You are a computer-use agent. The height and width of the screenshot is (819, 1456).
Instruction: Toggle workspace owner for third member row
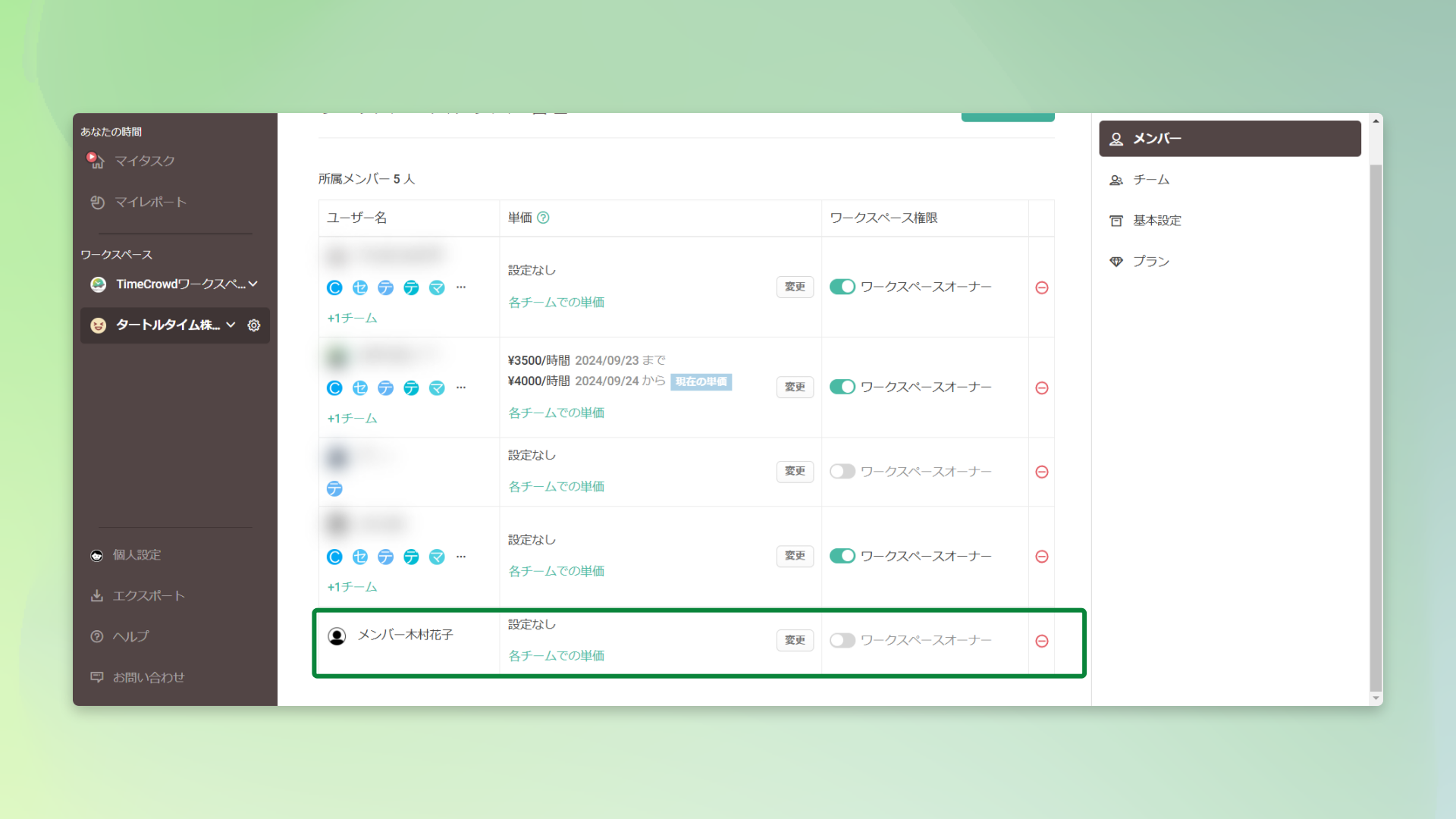842,471
